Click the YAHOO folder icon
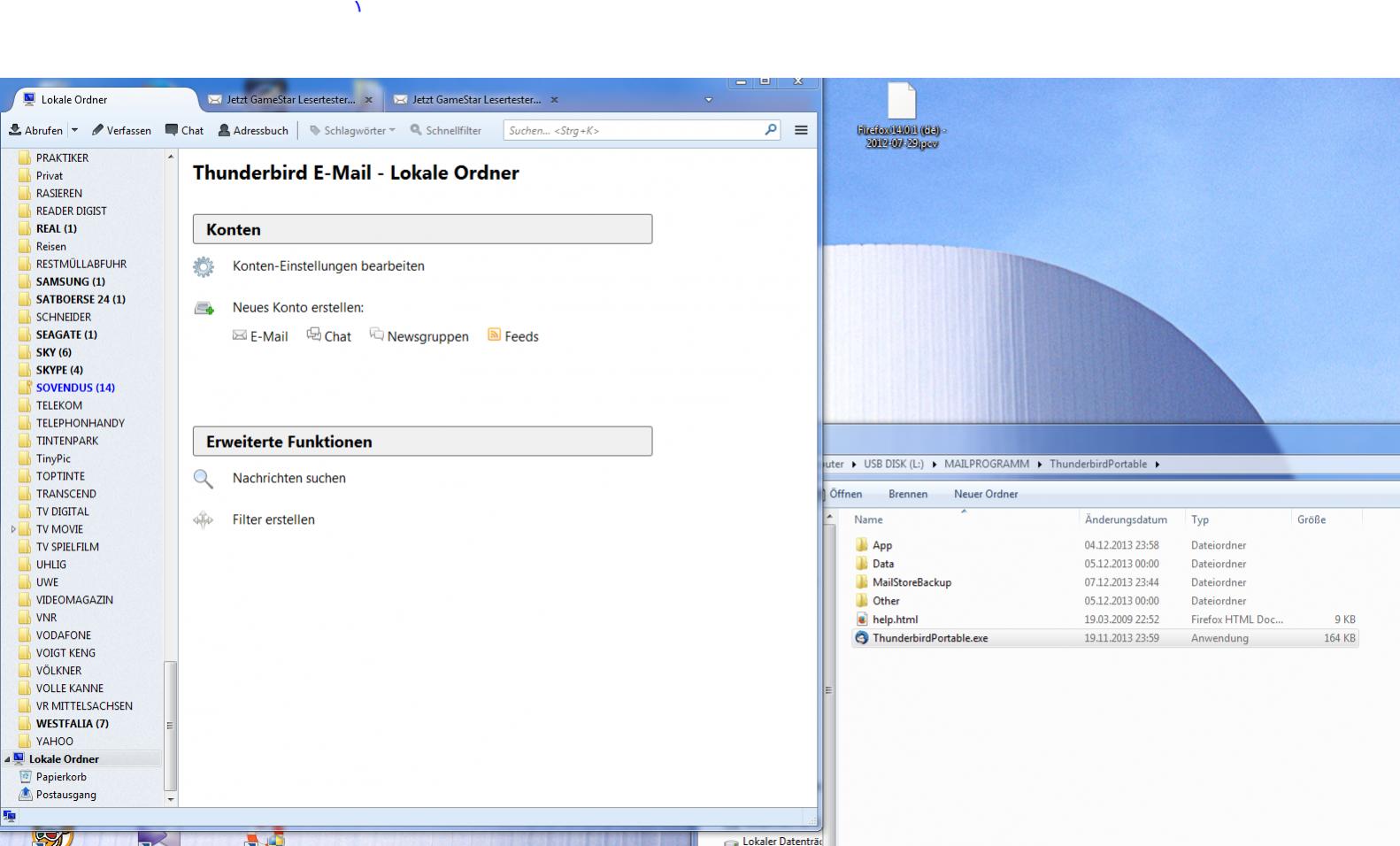The image size is (1400, 846). coord(25,742)
